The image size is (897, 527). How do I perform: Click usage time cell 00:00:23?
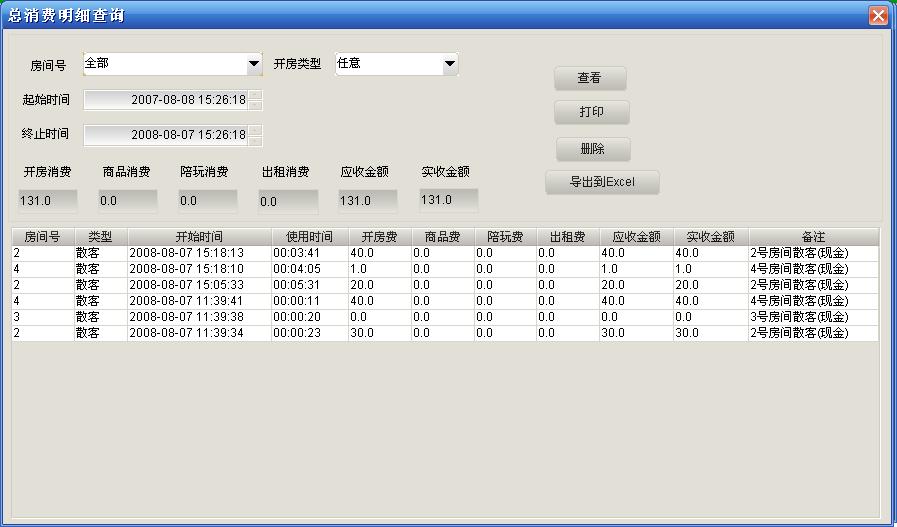[x=309, y=333]
